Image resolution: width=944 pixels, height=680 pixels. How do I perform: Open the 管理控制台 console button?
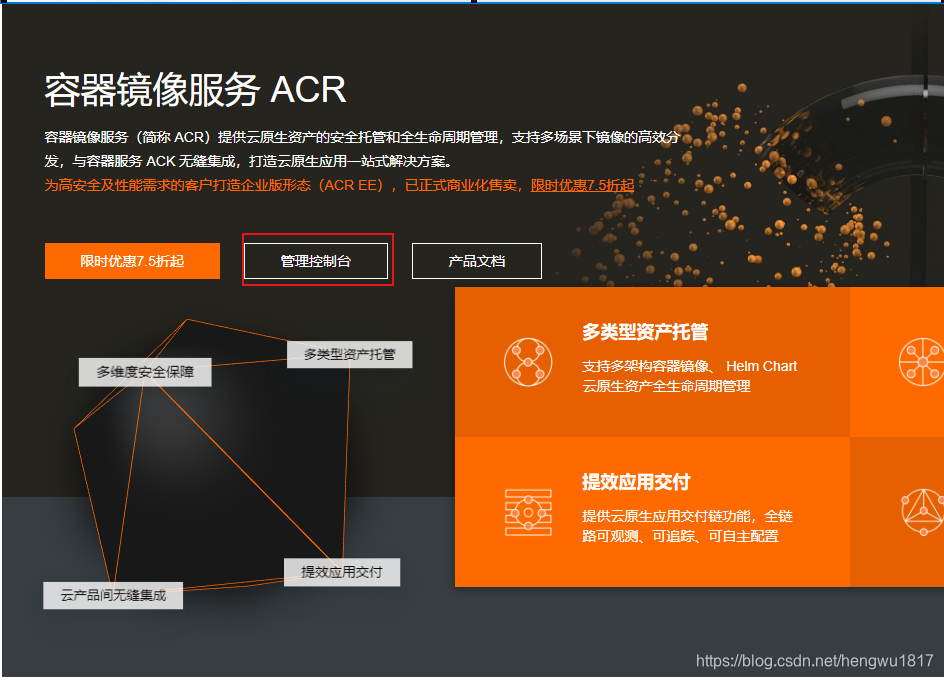[x=316, y=261]
